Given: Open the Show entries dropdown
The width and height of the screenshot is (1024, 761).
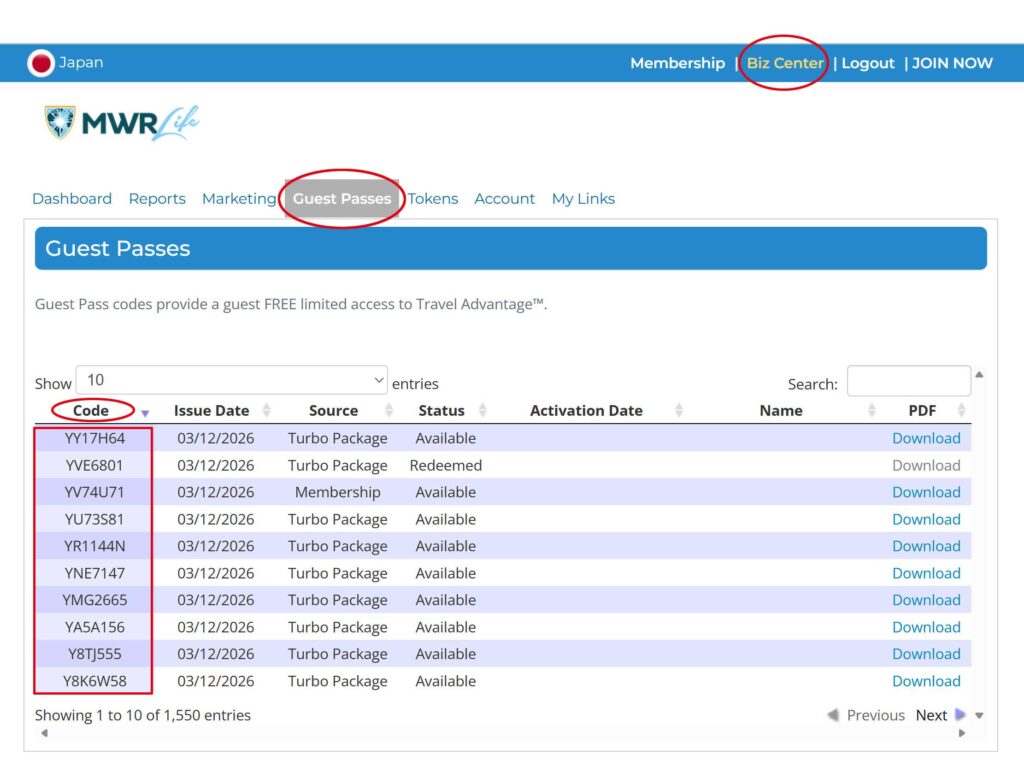Looking at the screenshot, I should click(x=231, y=381).
